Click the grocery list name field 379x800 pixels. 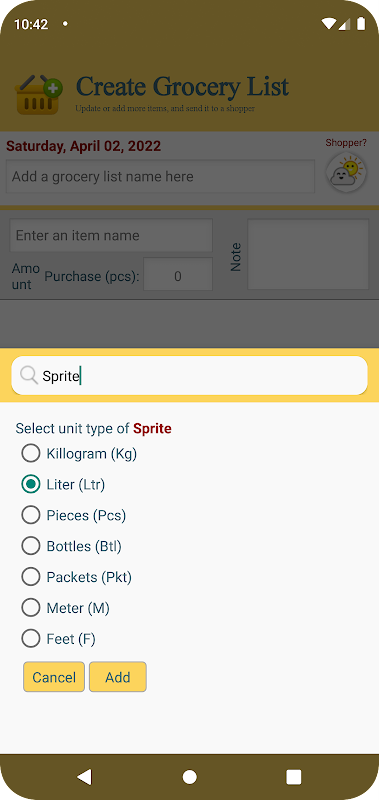coord(160,177)
